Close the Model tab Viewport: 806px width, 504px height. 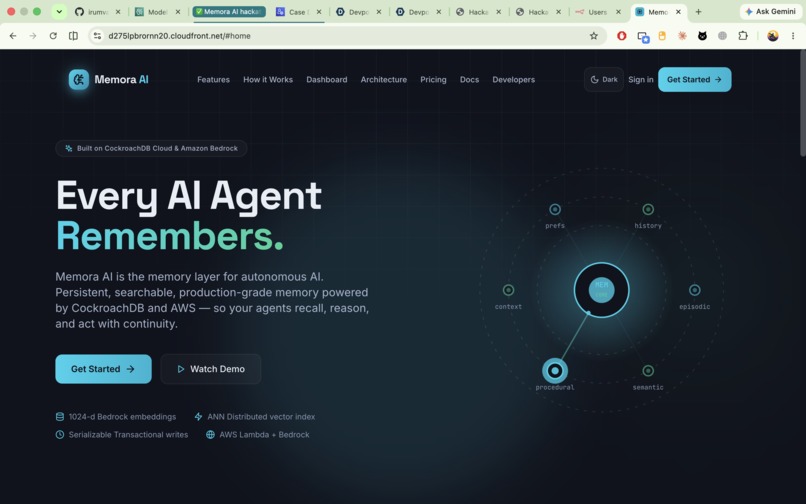pyautogui.click(x=178, y=12)
